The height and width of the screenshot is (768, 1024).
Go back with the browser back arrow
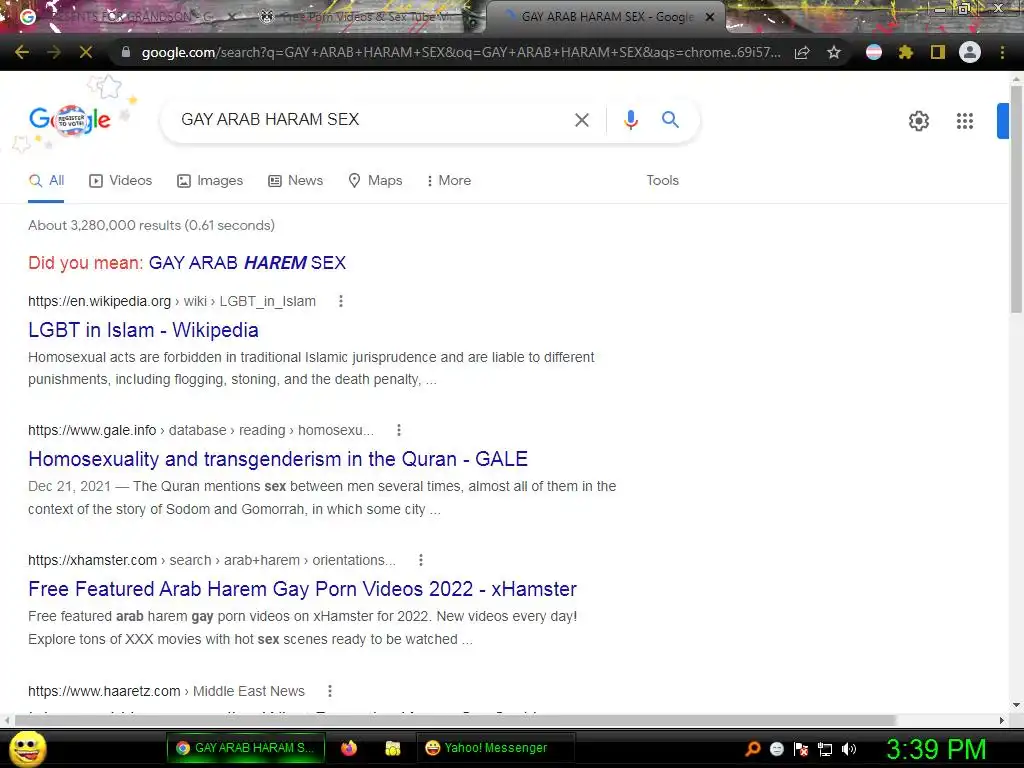[22, 52]
